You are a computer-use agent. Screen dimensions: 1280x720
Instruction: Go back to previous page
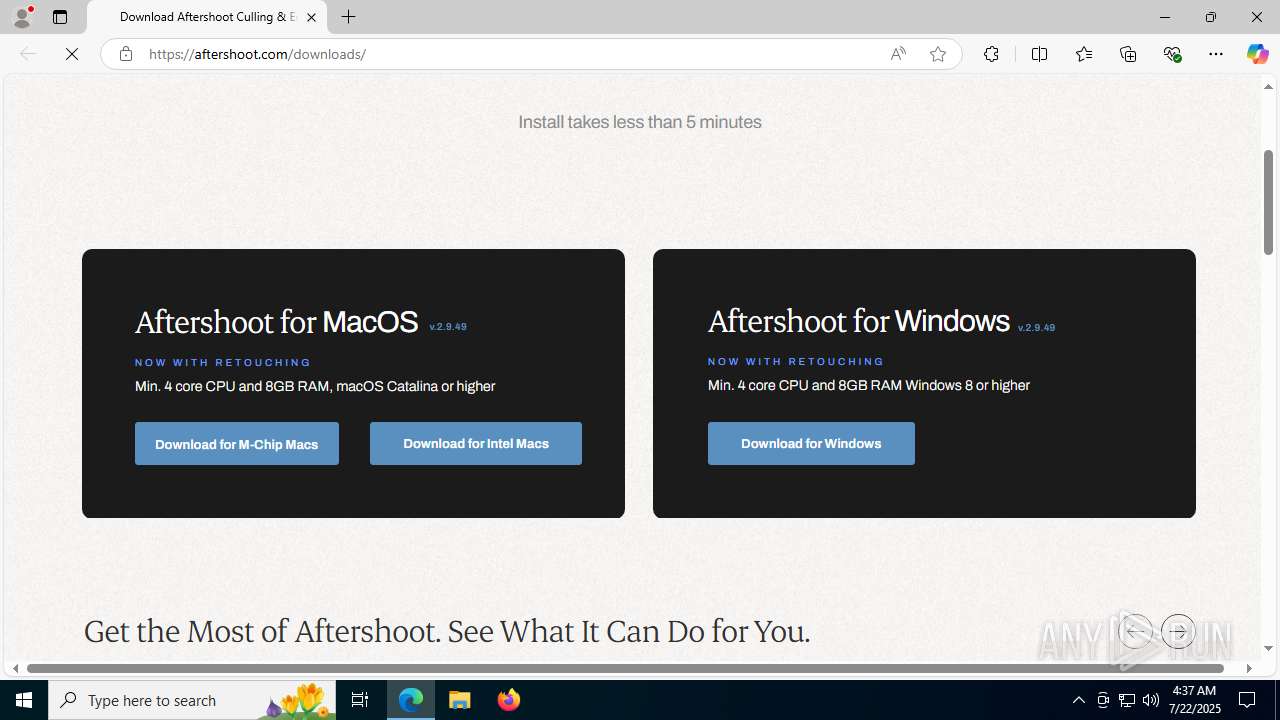click(28, 54)
